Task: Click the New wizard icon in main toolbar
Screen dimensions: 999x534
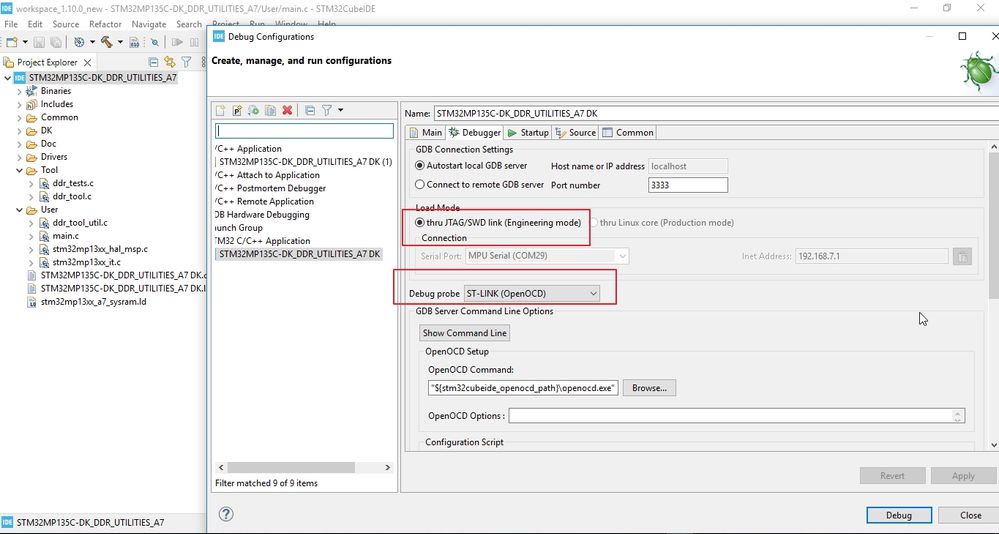Action: [x=11, y=42]
